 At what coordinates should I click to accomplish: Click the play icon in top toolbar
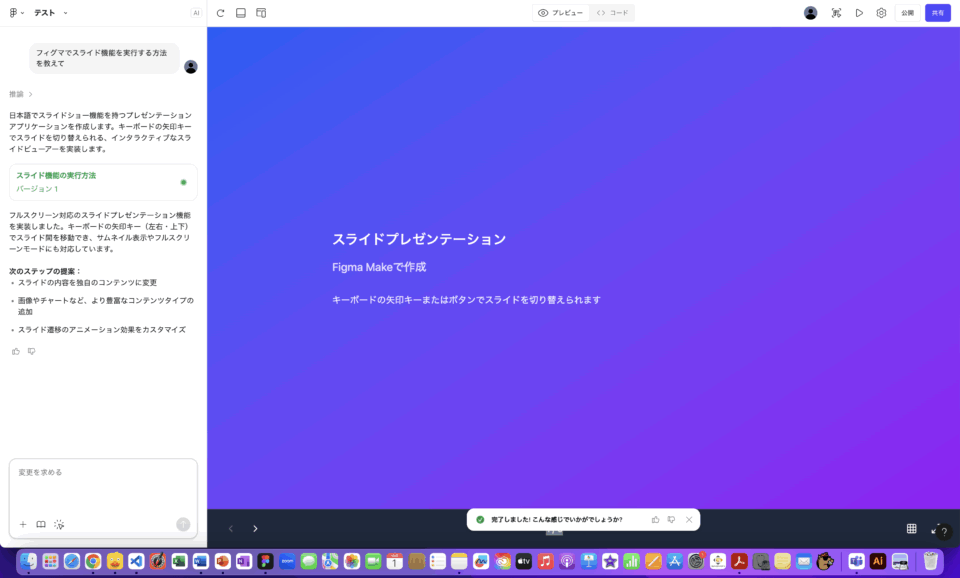859,13
